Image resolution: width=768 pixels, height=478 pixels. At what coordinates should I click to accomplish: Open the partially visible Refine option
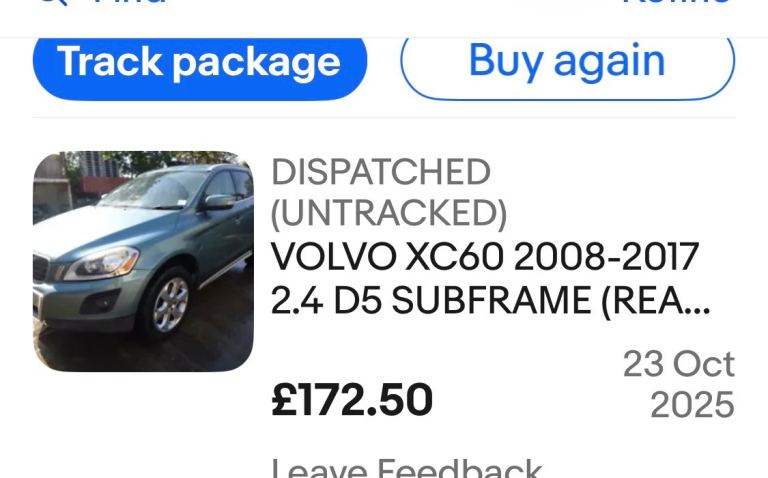pyautogui.click(x=676, y=1)
